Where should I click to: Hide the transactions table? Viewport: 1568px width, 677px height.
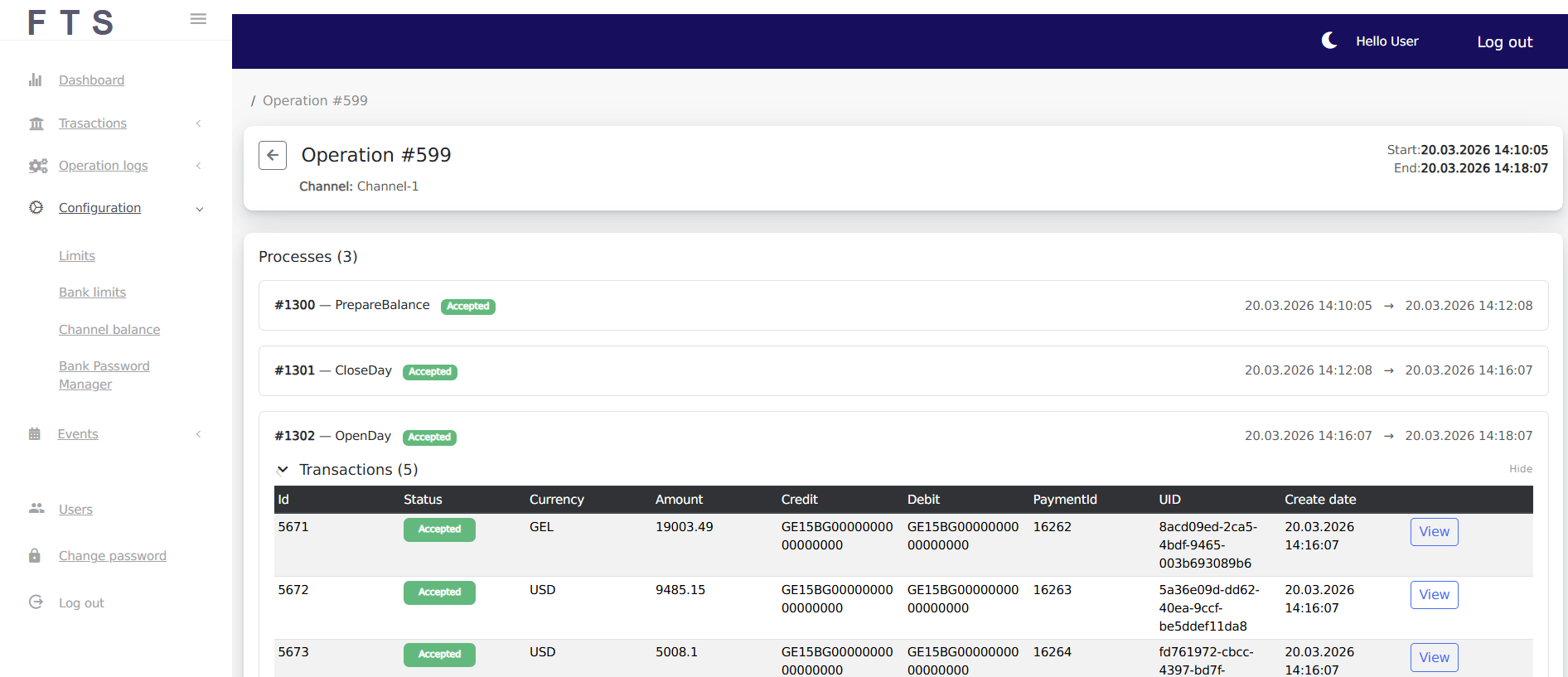pyautogui.click(x=1520, y=469)
